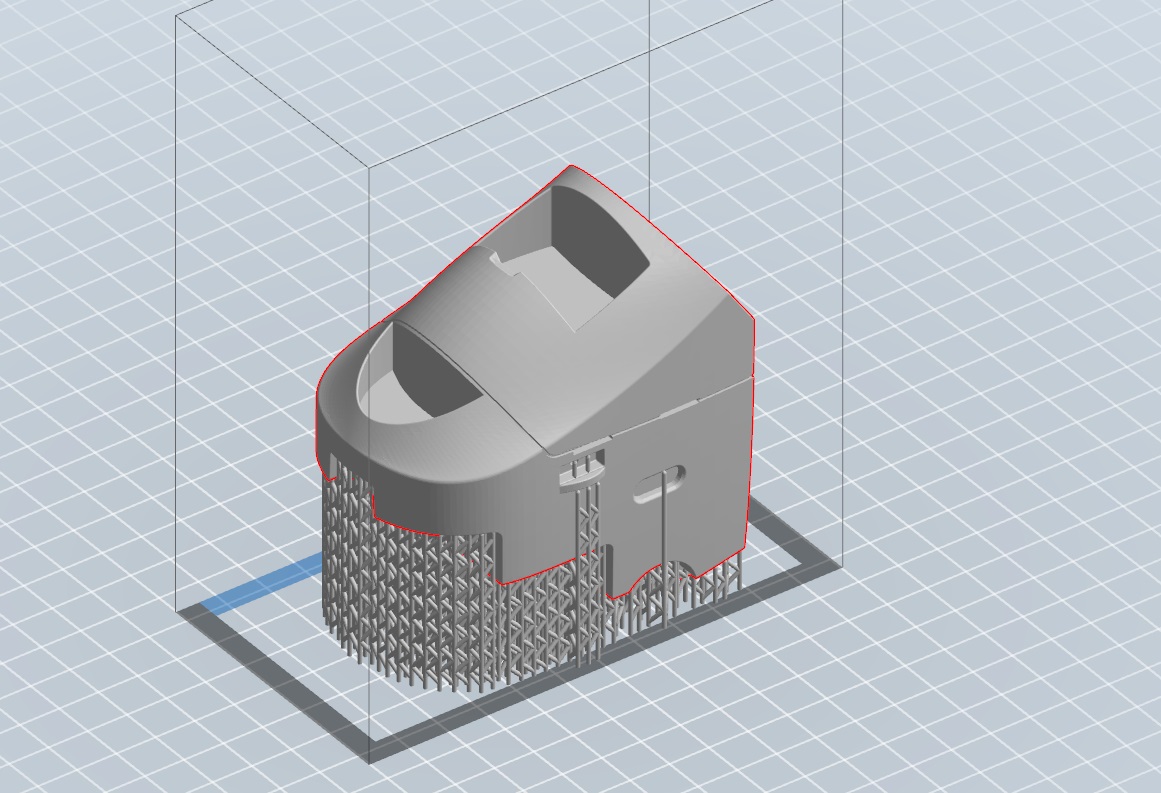Click the blue front marker on build platform

coord(262,582)
